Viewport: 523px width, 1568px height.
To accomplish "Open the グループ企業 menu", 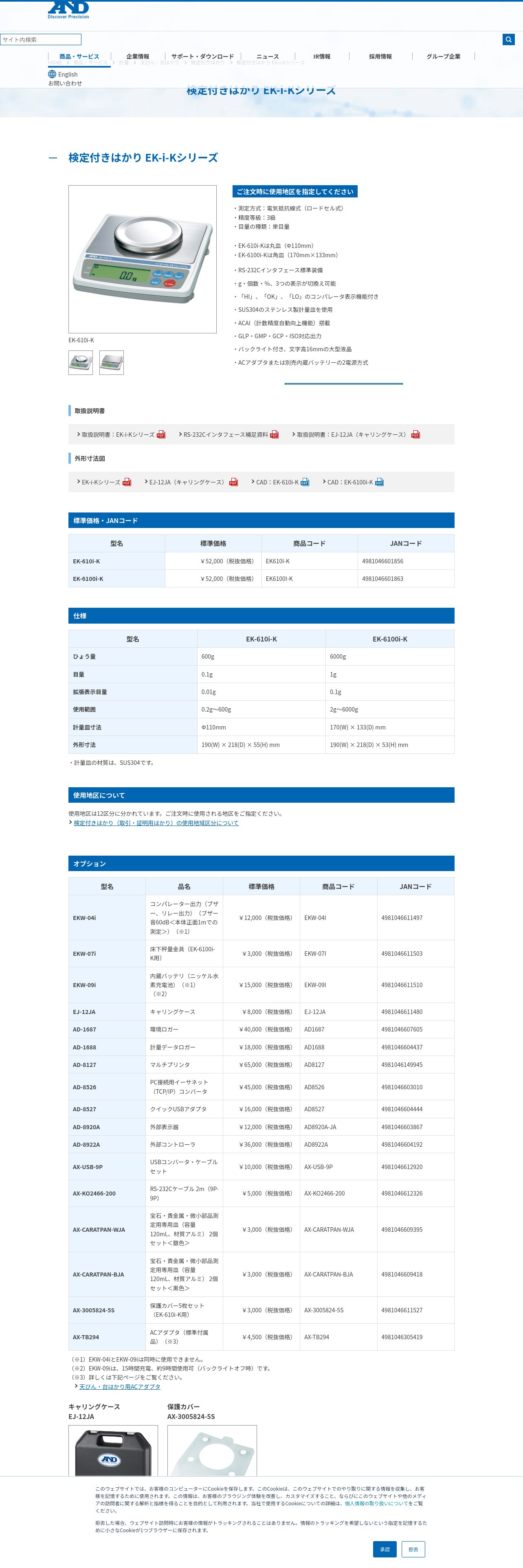I will point(443,57).
